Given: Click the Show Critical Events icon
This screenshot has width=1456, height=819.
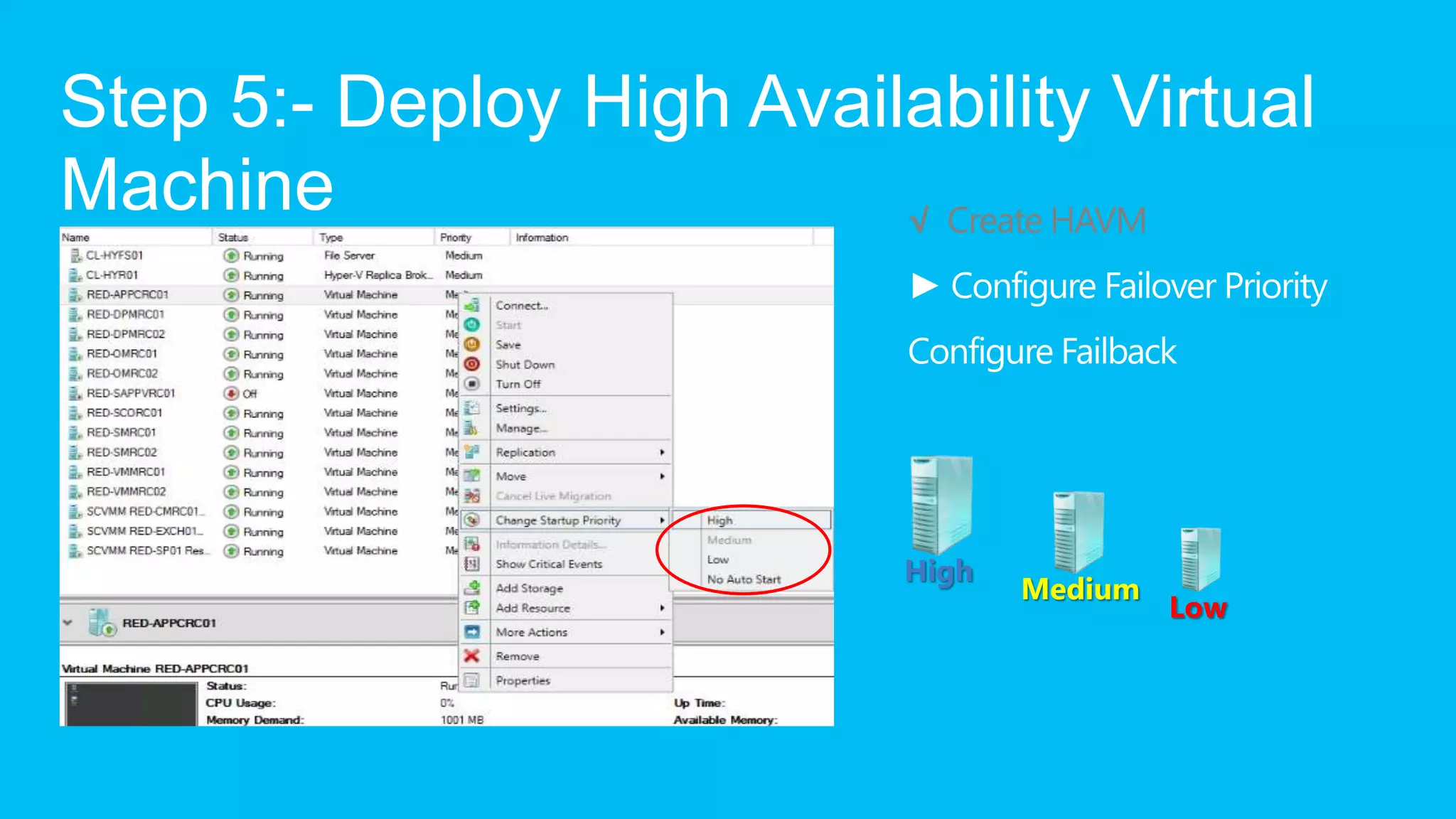Looking at the screenshot, I should tap(472, 564).
